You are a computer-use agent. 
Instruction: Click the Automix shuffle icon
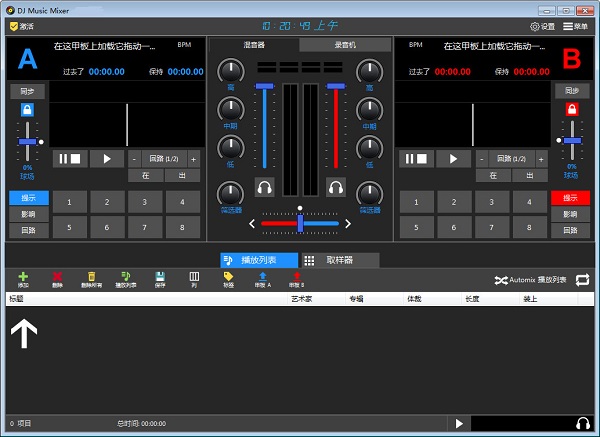pyautogui.click(x=501, y=280)
